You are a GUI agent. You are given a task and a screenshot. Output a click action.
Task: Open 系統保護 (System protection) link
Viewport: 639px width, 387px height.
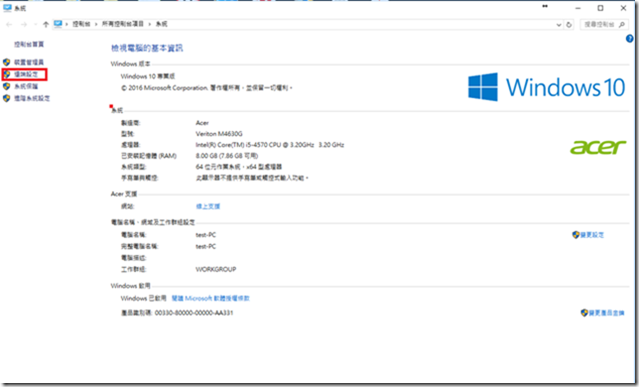pyautogui.click(x=26, y=86)
